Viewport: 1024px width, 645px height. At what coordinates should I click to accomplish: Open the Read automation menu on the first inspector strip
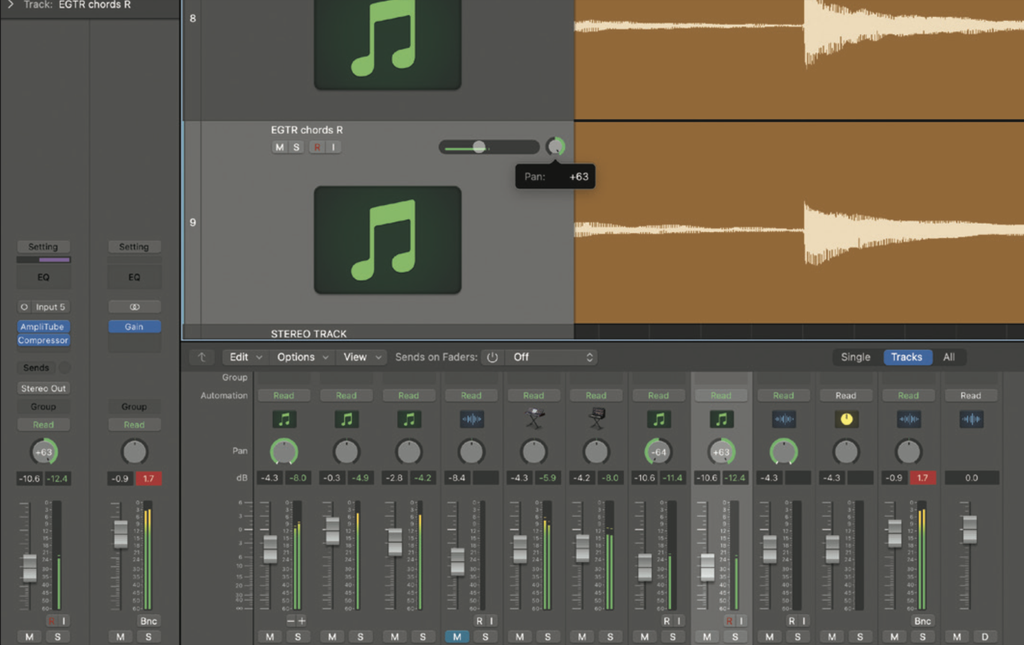coord(44,424)
